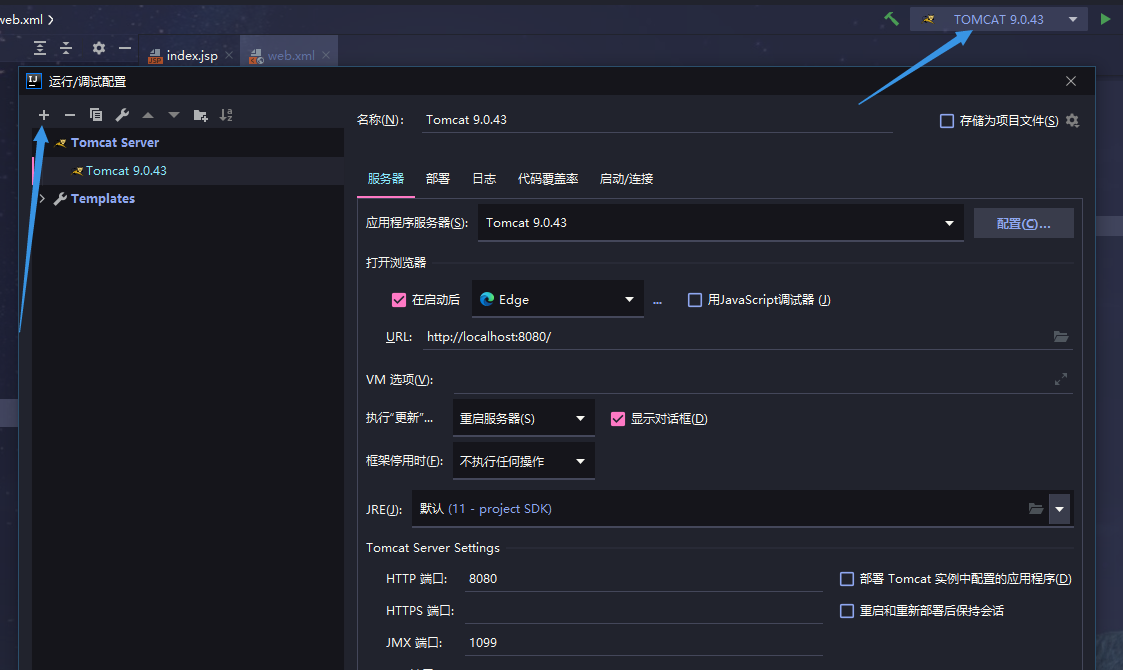Enable 部署 Tomcat 实例中配置的应用程序 checkbox
The image size is (1123, 670).
pos(847,578)
